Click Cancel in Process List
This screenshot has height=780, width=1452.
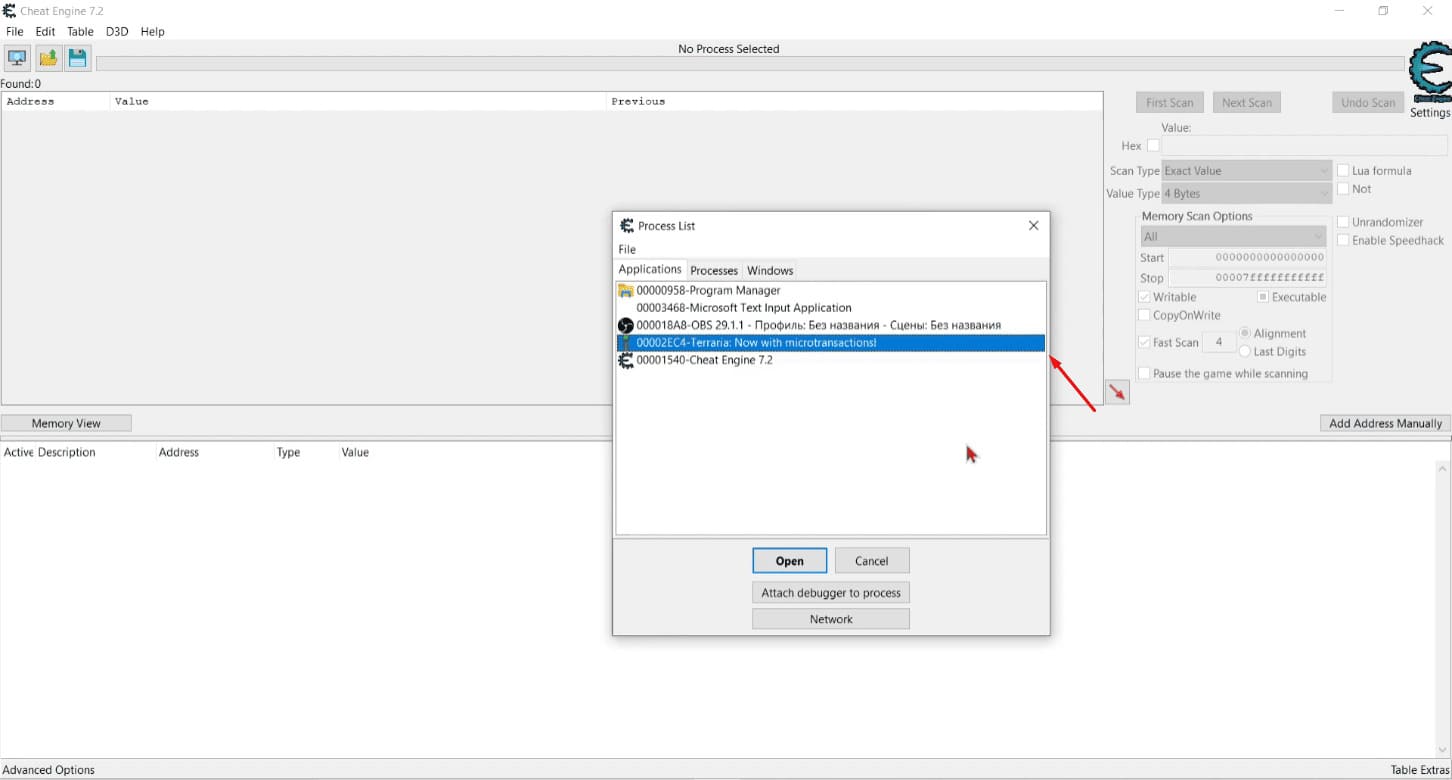(872, 561)
